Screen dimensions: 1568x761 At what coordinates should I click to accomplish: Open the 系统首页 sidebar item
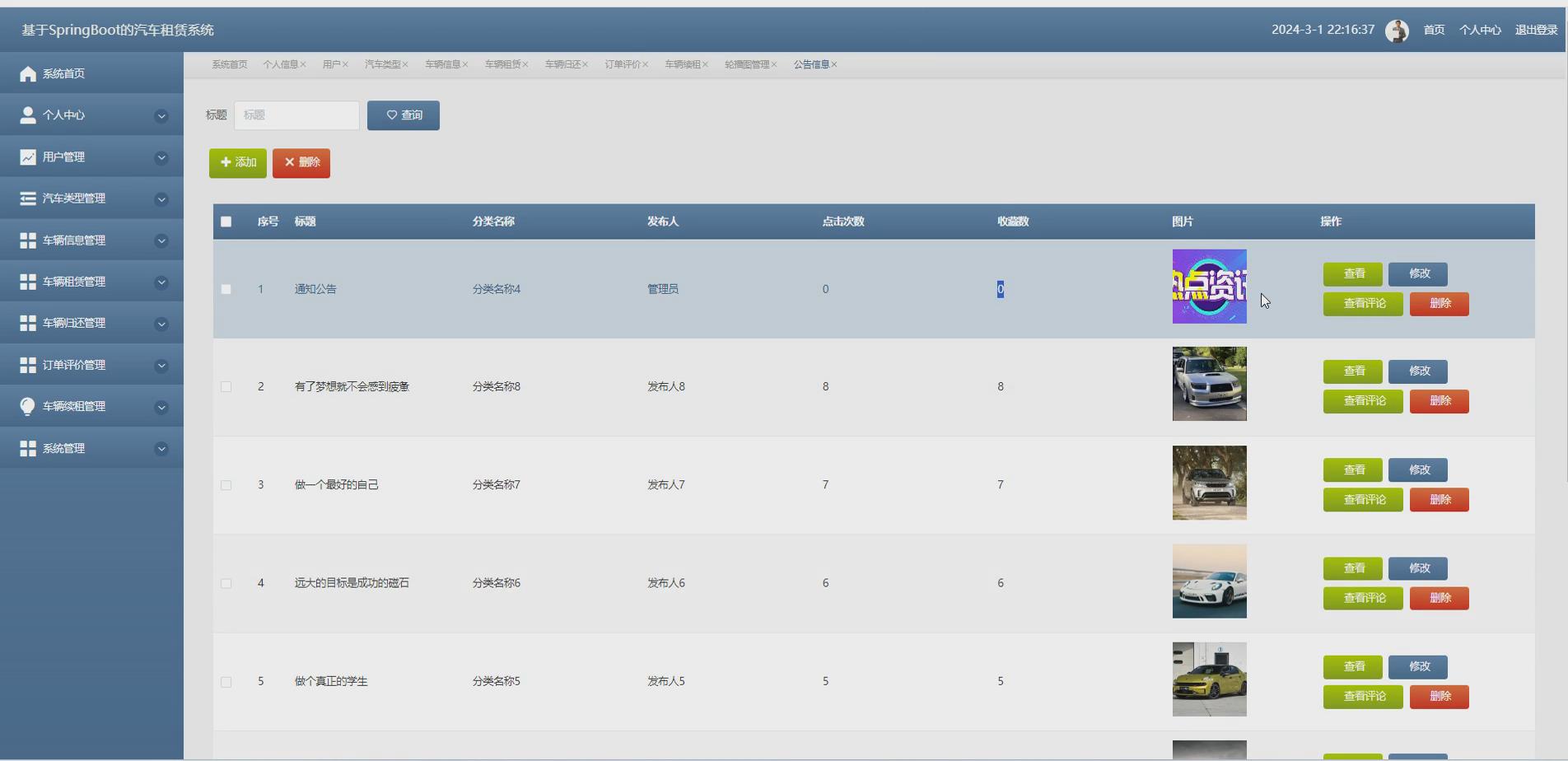[x=91, y=73]
